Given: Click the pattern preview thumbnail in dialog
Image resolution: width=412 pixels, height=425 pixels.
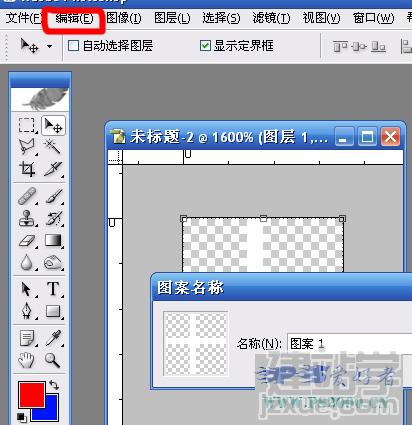Looking at the screenshot, I should [196, 344].
